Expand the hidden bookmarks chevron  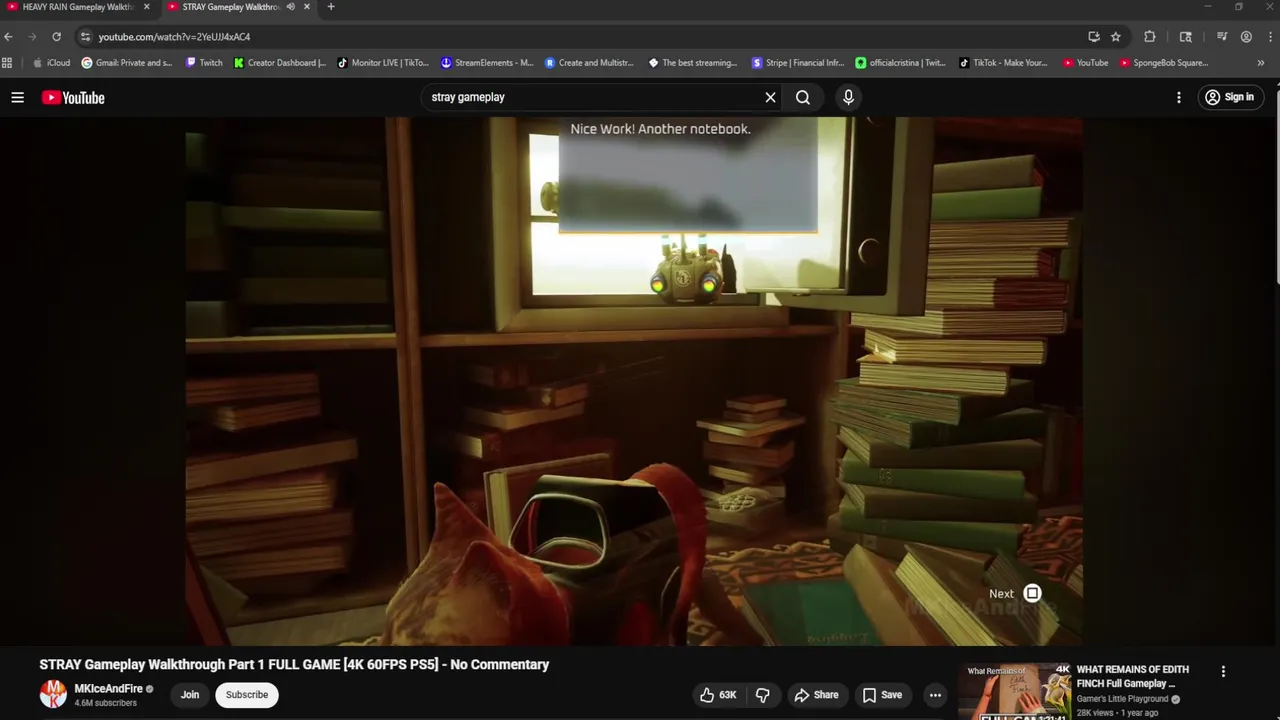pyautogui.click(x=1260, y=63)
